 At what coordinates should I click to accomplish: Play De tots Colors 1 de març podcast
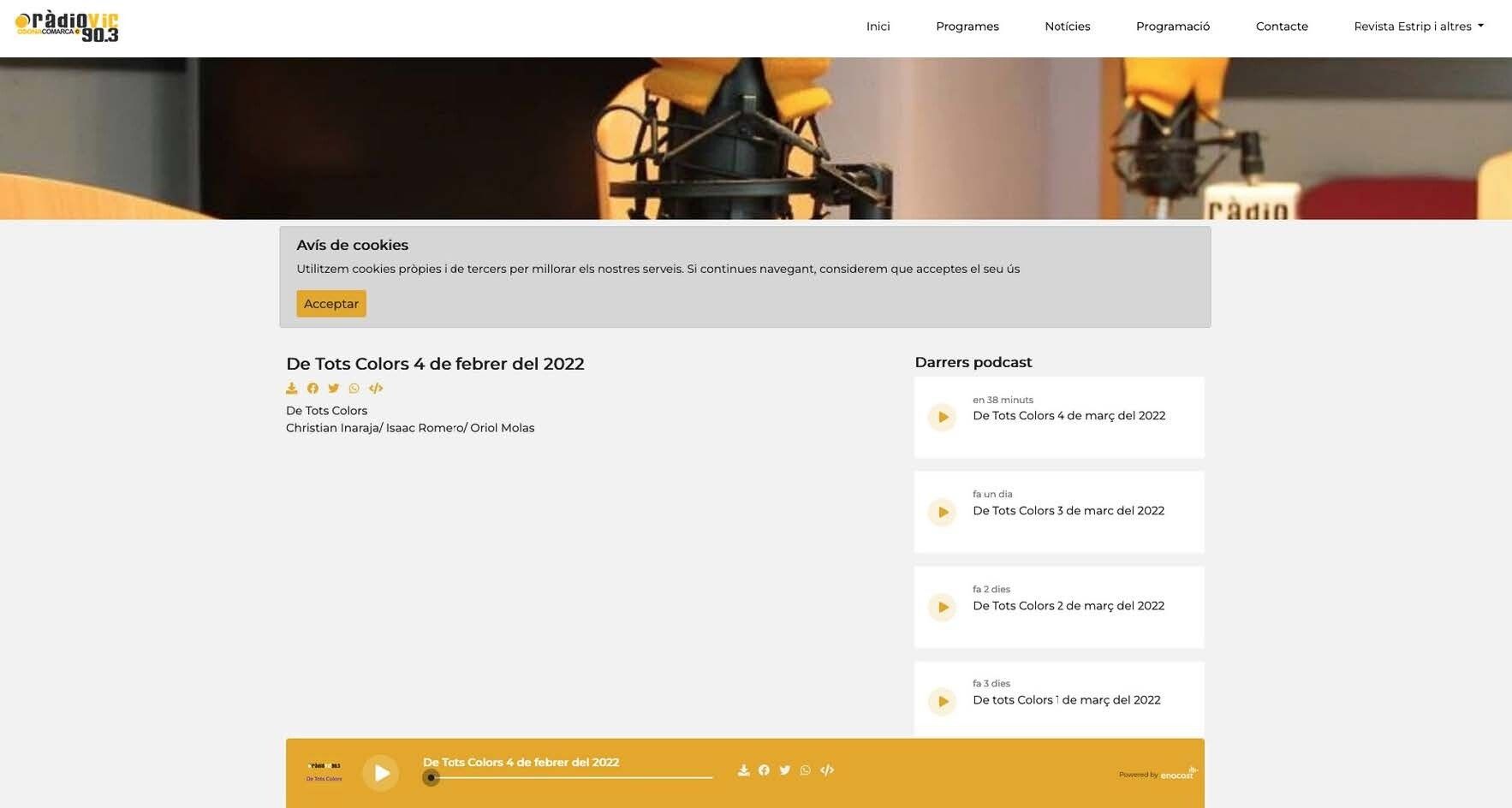pyautogui.click(x=942, y=702)
